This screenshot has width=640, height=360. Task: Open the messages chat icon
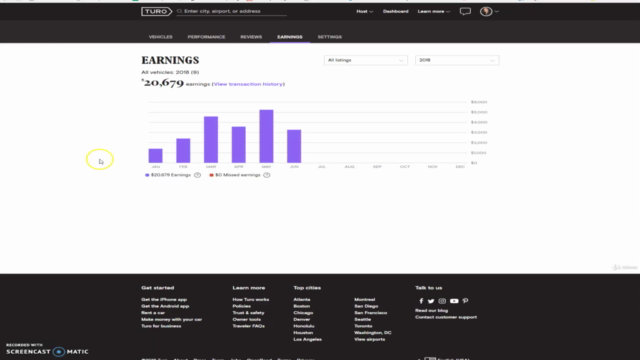[465, 11]
